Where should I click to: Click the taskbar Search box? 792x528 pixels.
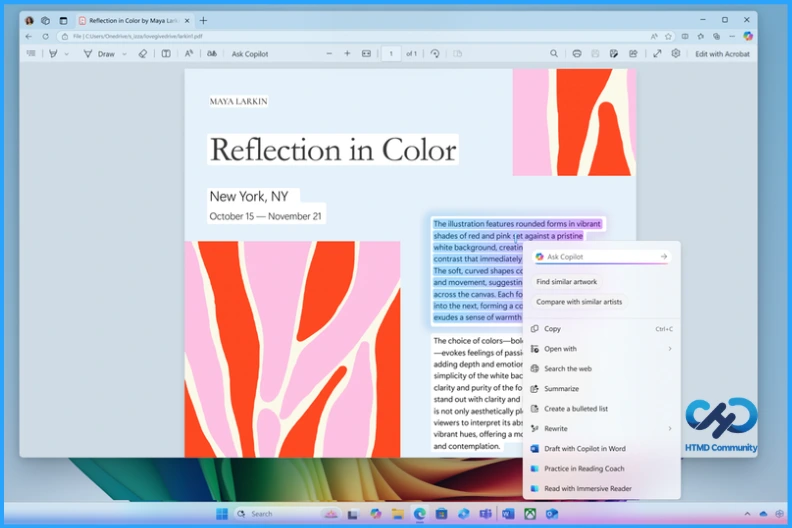coord(286,514)
